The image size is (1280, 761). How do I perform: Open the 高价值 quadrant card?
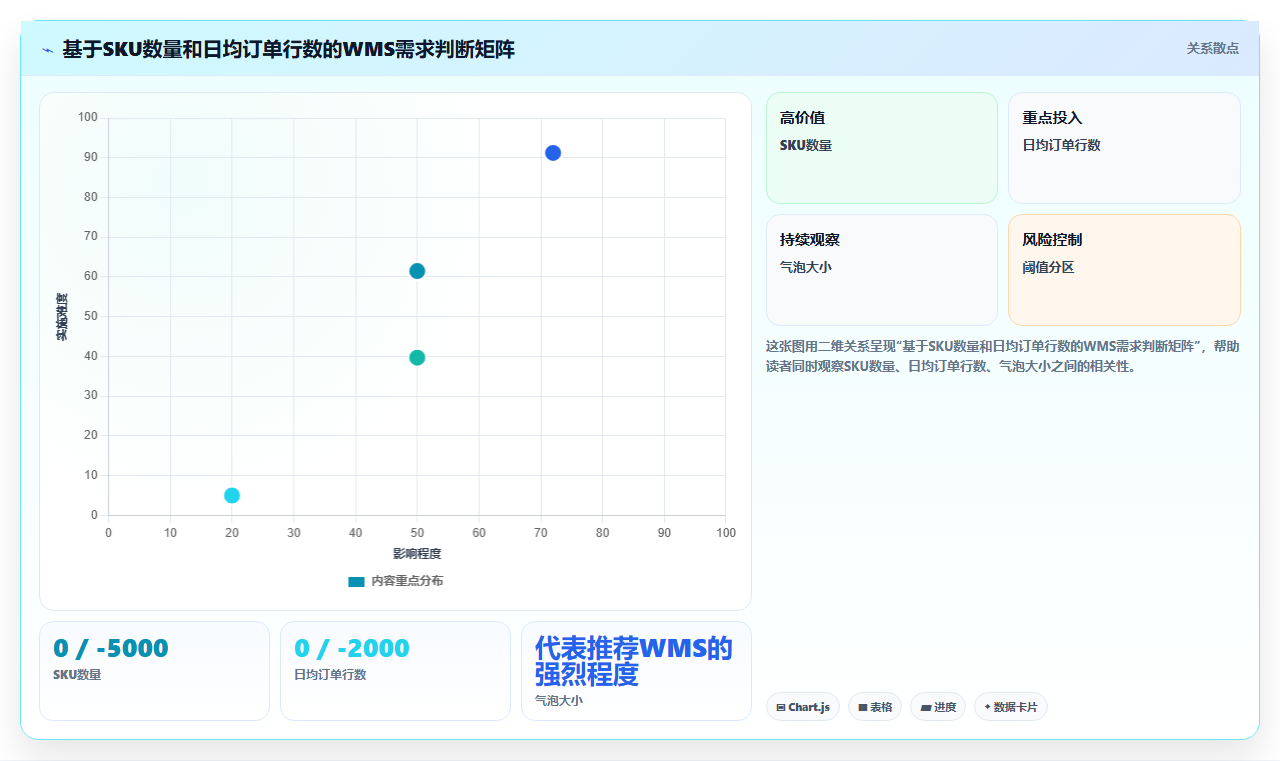click(882, 148)
